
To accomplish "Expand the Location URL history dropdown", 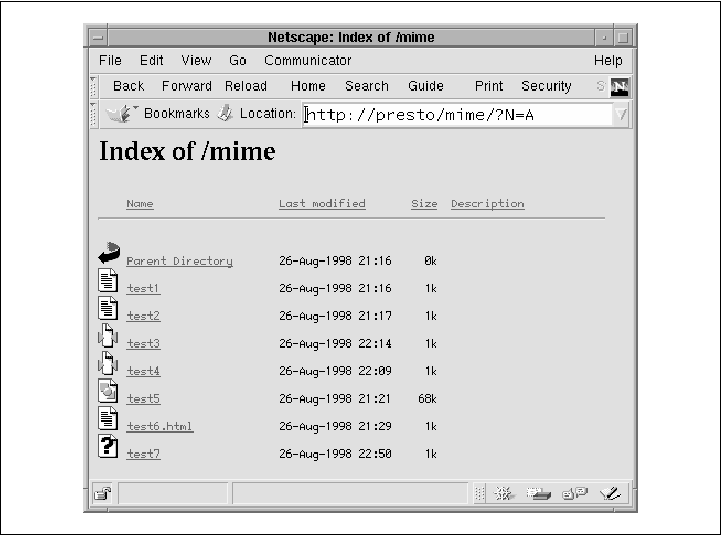I will [x=622, y=115].
